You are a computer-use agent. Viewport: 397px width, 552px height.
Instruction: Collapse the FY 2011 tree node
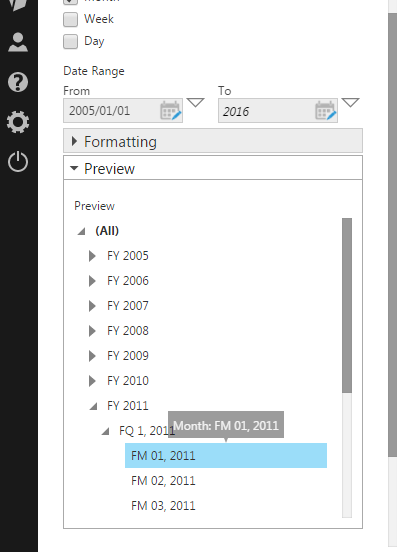coord(94,406)
